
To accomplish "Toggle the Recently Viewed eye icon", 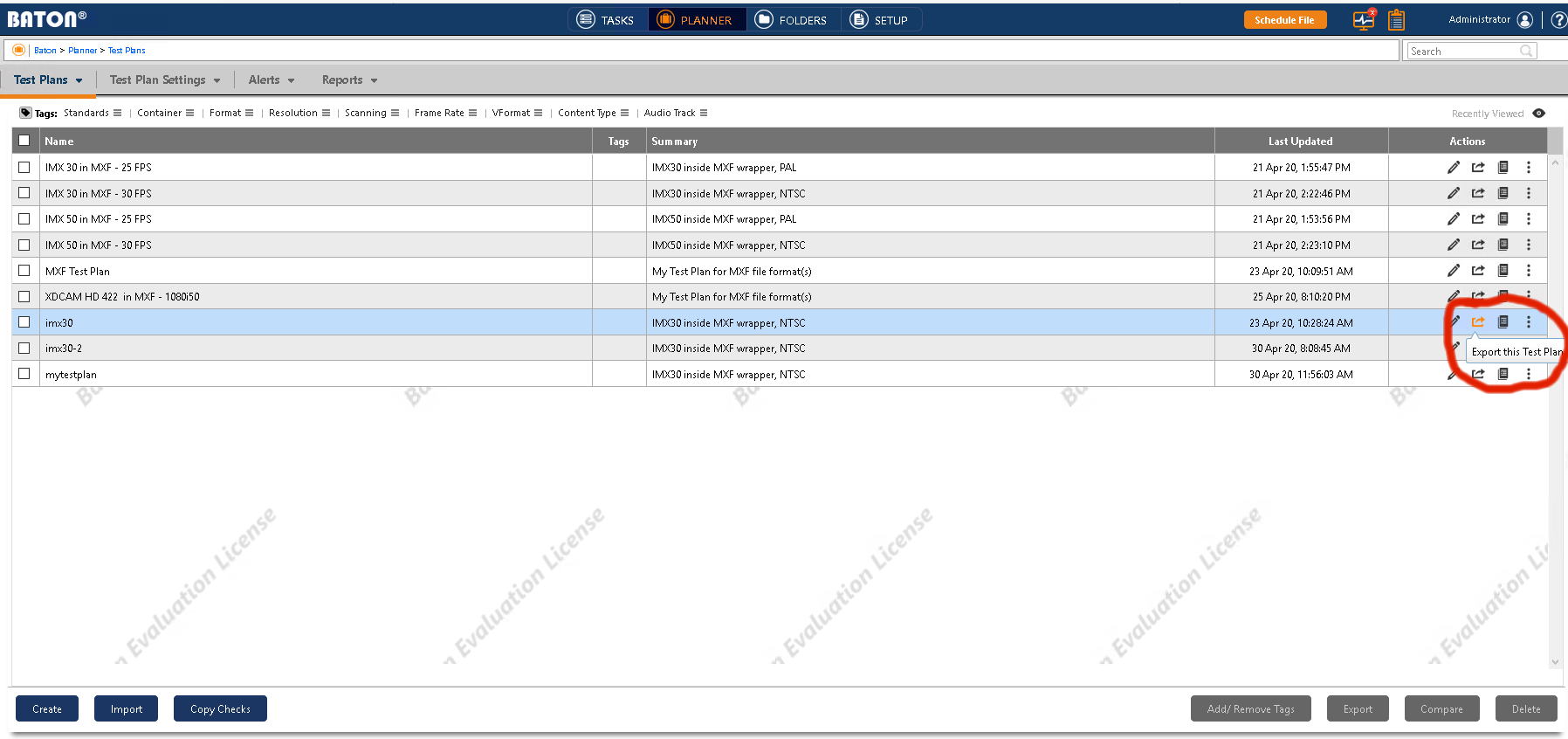I will pyautogui.click(x=1538, y=114).
